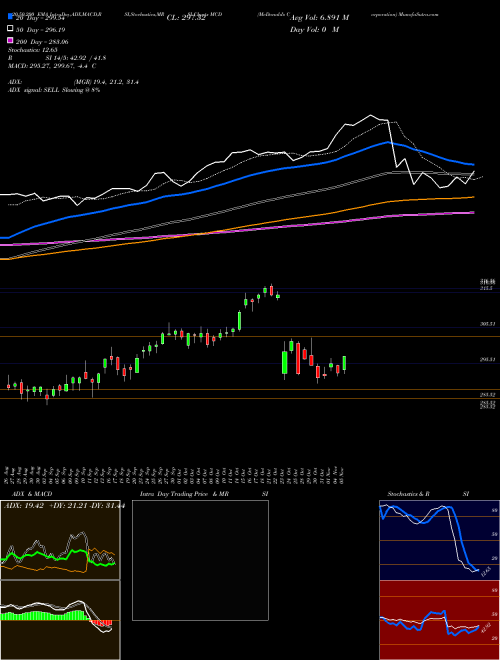Click the 'Avg Vol: 6.891 M' label
Viewport: 500px width, 660px height.
point(319,18)
